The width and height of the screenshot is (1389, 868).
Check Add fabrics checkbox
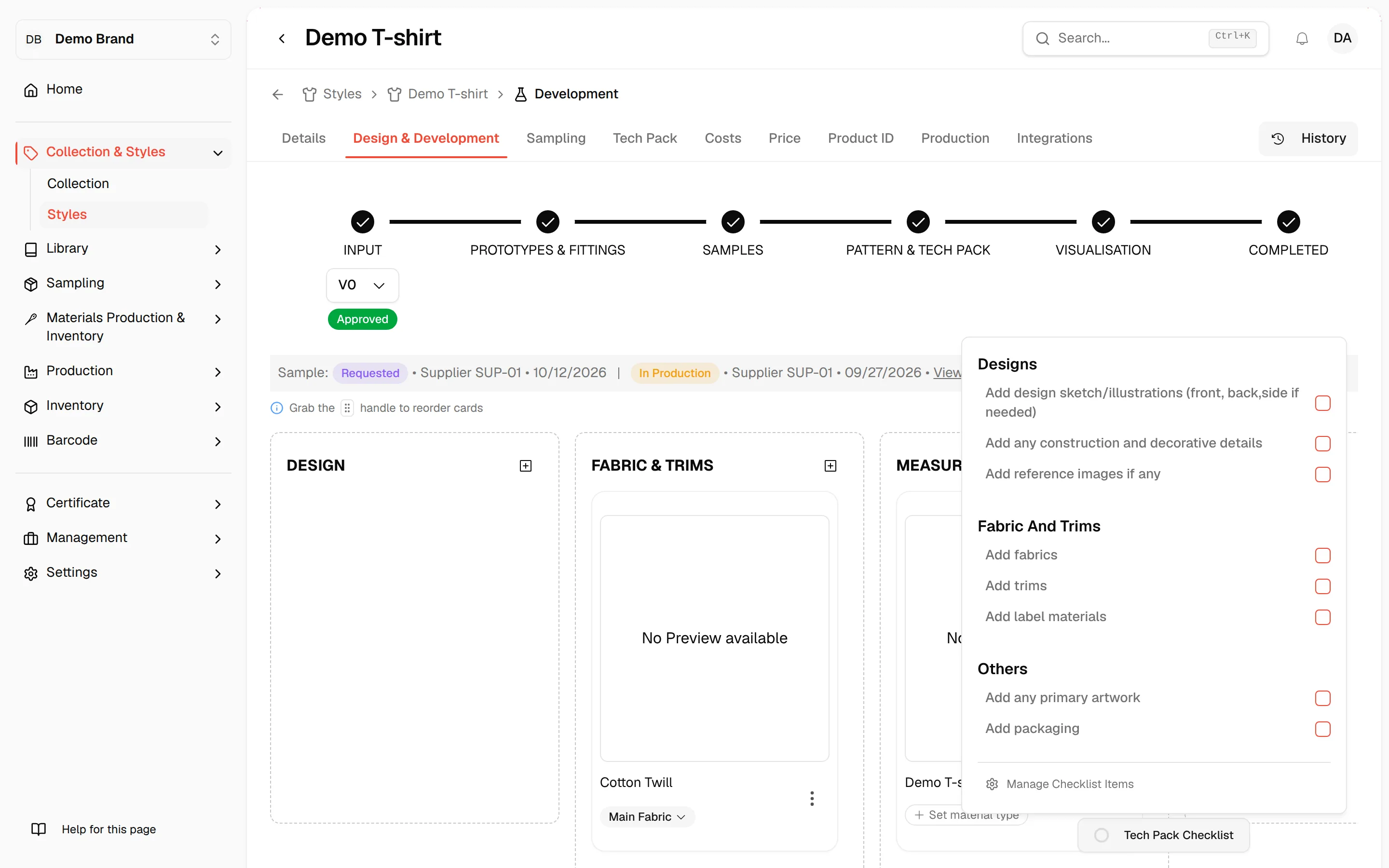pyautogui.click(x=1322, y=555)
